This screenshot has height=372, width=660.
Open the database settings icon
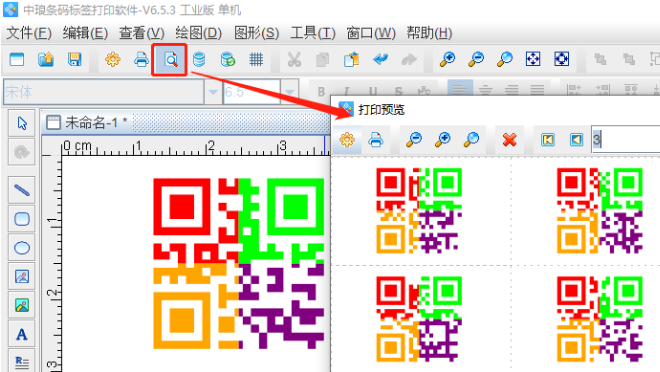(199, 60)
